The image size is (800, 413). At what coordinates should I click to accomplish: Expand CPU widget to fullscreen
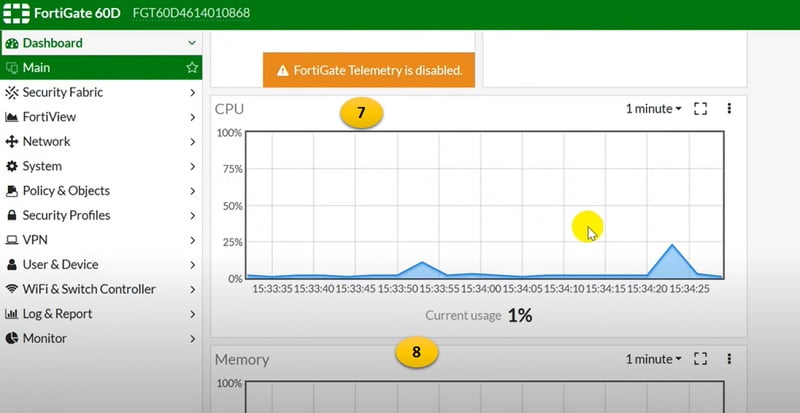pyautogui.click(x=701, y=108)
